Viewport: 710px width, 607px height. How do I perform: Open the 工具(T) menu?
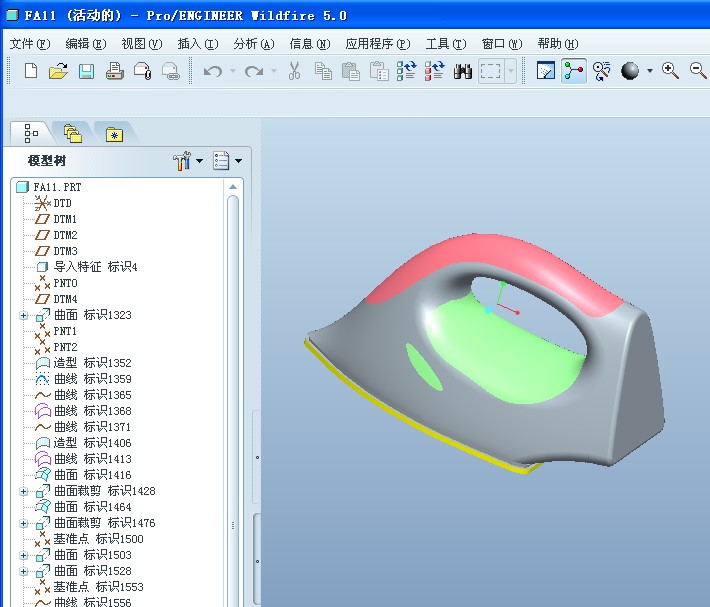pos(446,44)
